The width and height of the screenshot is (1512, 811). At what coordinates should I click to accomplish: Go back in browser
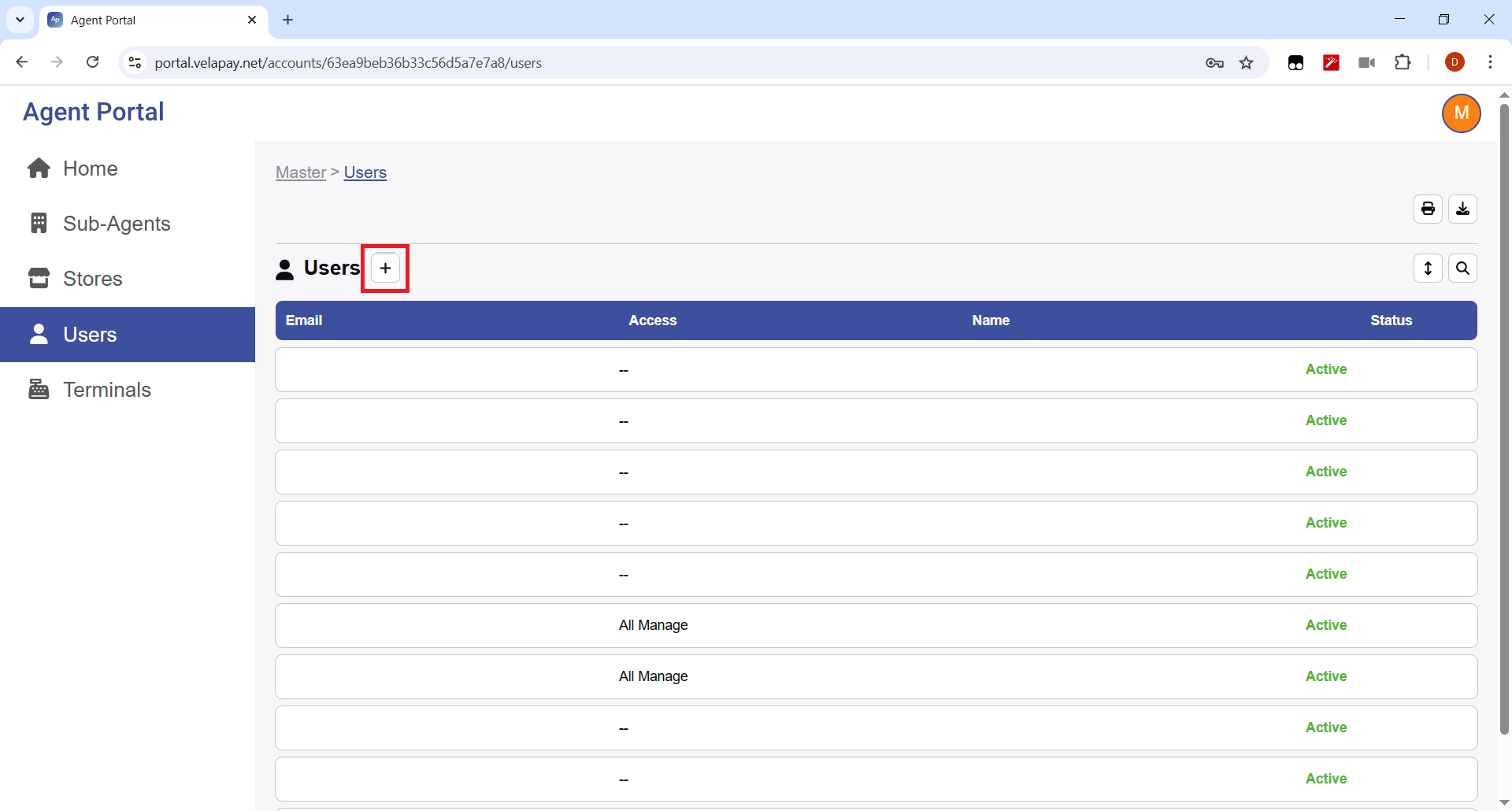pos(22,62)
